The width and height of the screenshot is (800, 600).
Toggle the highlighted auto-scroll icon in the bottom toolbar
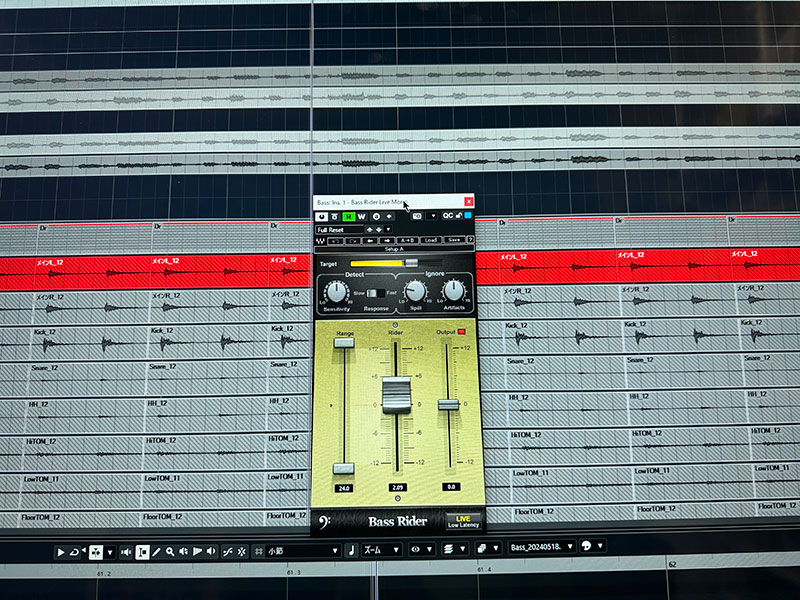[95, 552]
